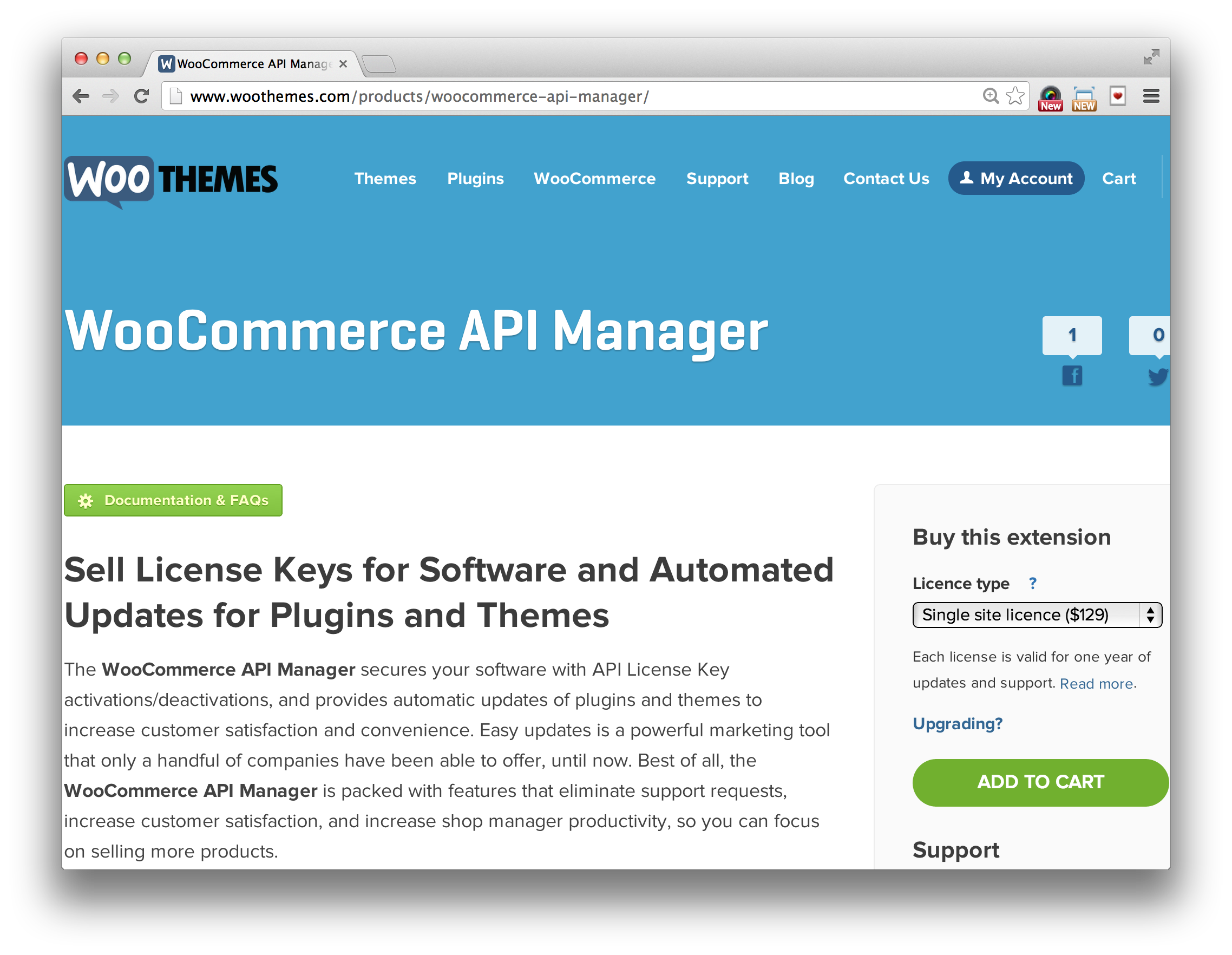
Task: Click the Sell License Keys heading
Action: coord(448,592)
